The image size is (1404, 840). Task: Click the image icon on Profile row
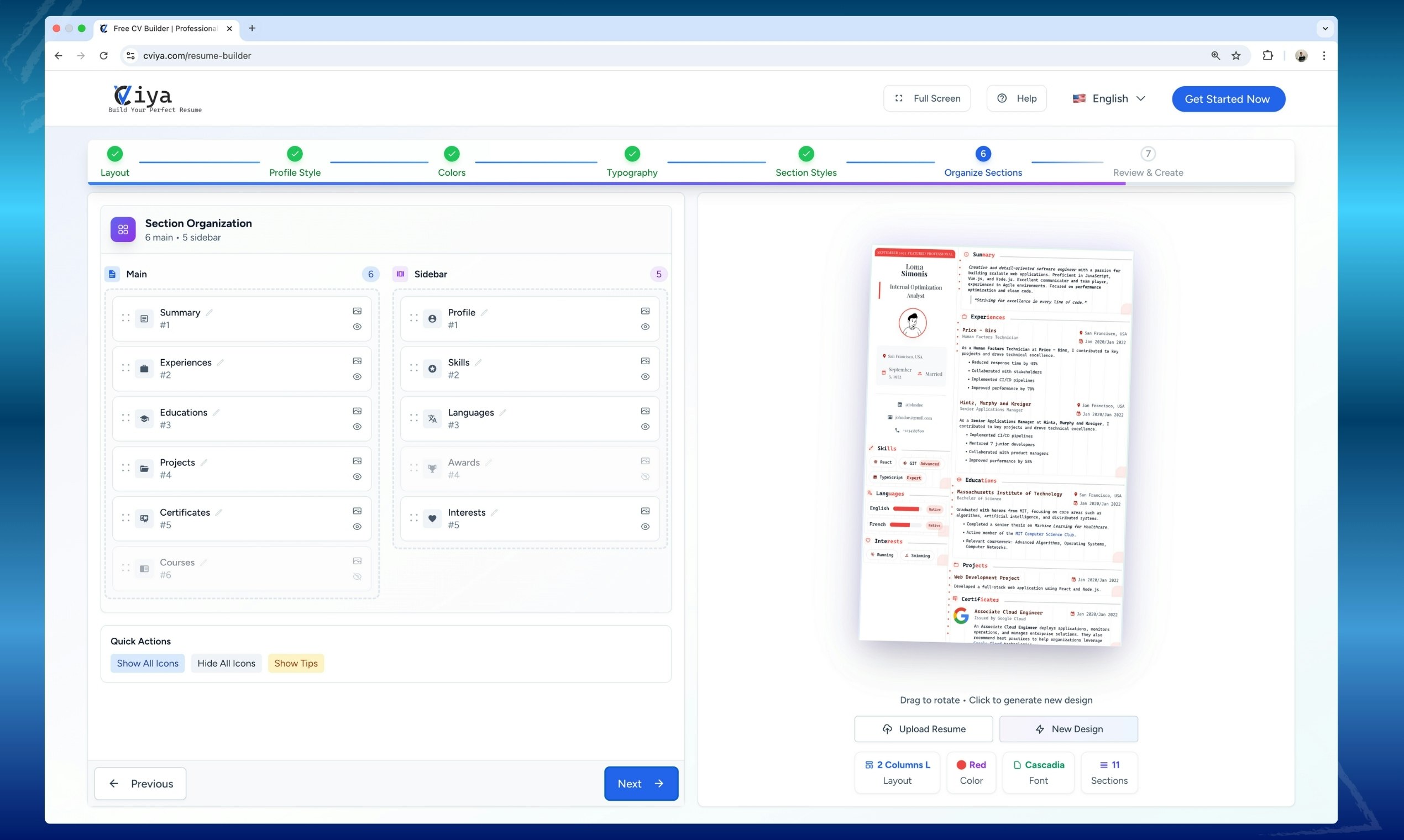pyautogui.click(x=645, y=311)
